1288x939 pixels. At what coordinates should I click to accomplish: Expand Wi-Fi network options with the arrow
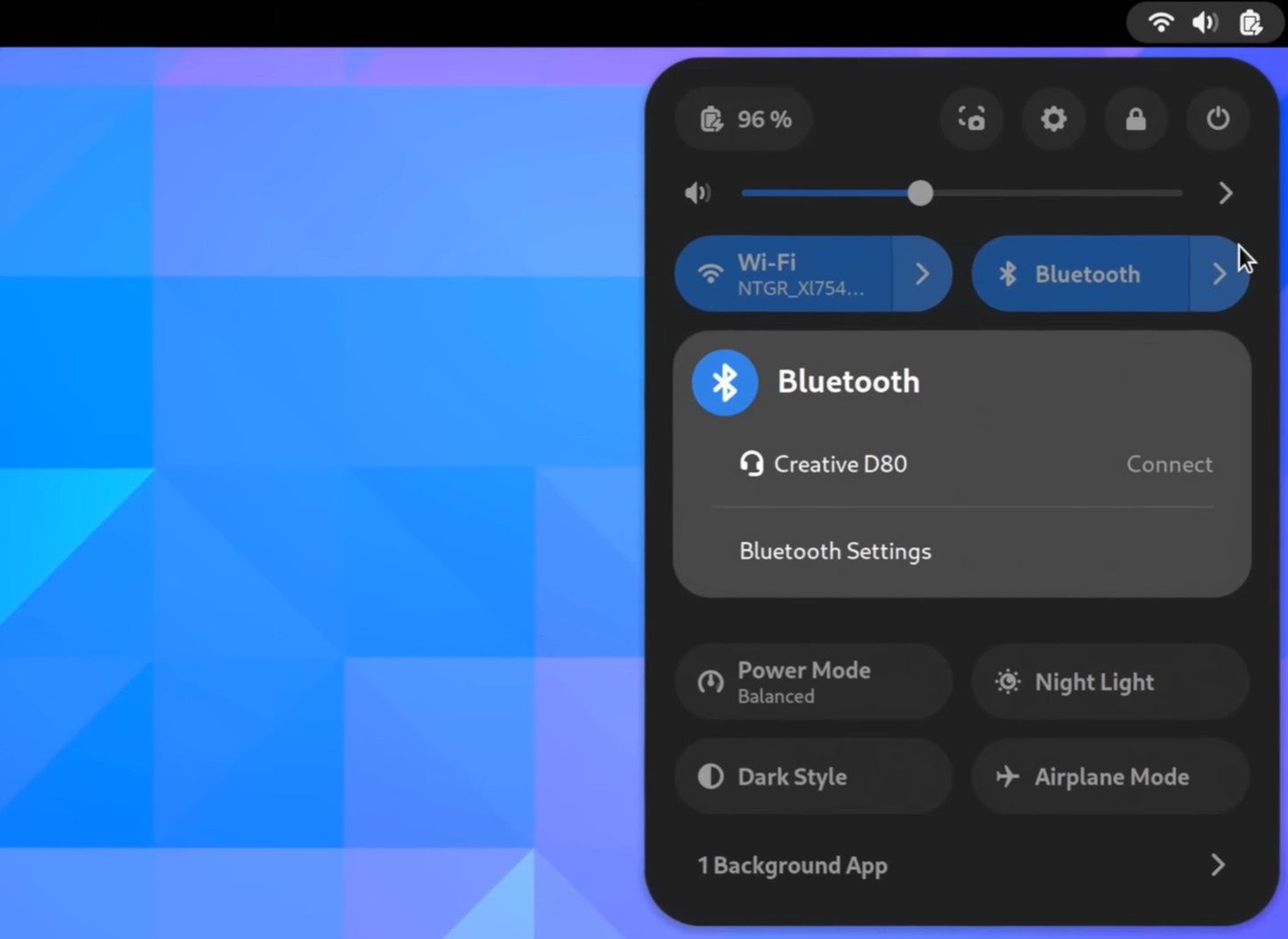922,274
